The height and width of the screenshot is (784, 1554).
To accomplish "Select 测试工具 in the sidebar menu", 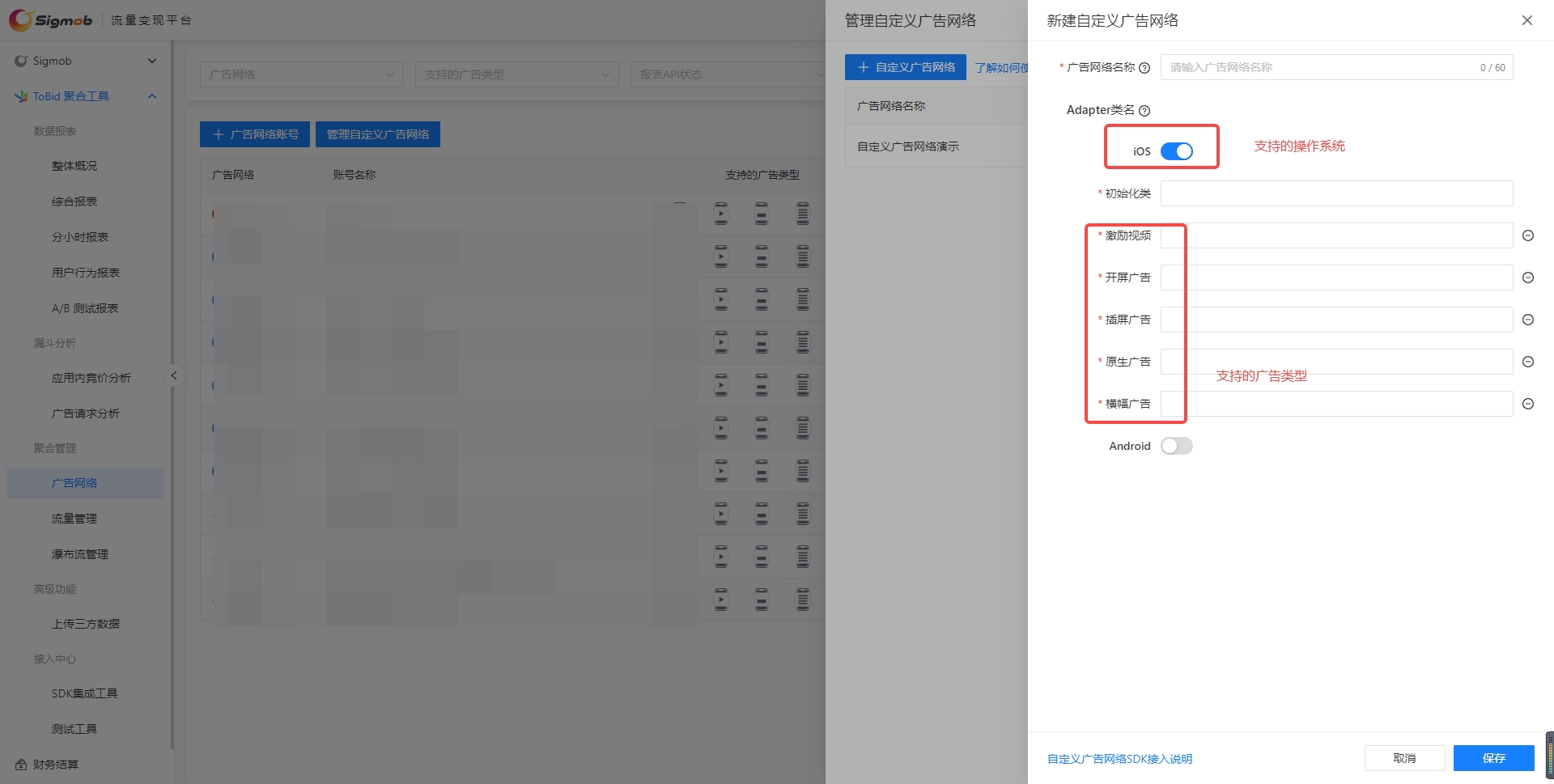I will tap(74, 728).
